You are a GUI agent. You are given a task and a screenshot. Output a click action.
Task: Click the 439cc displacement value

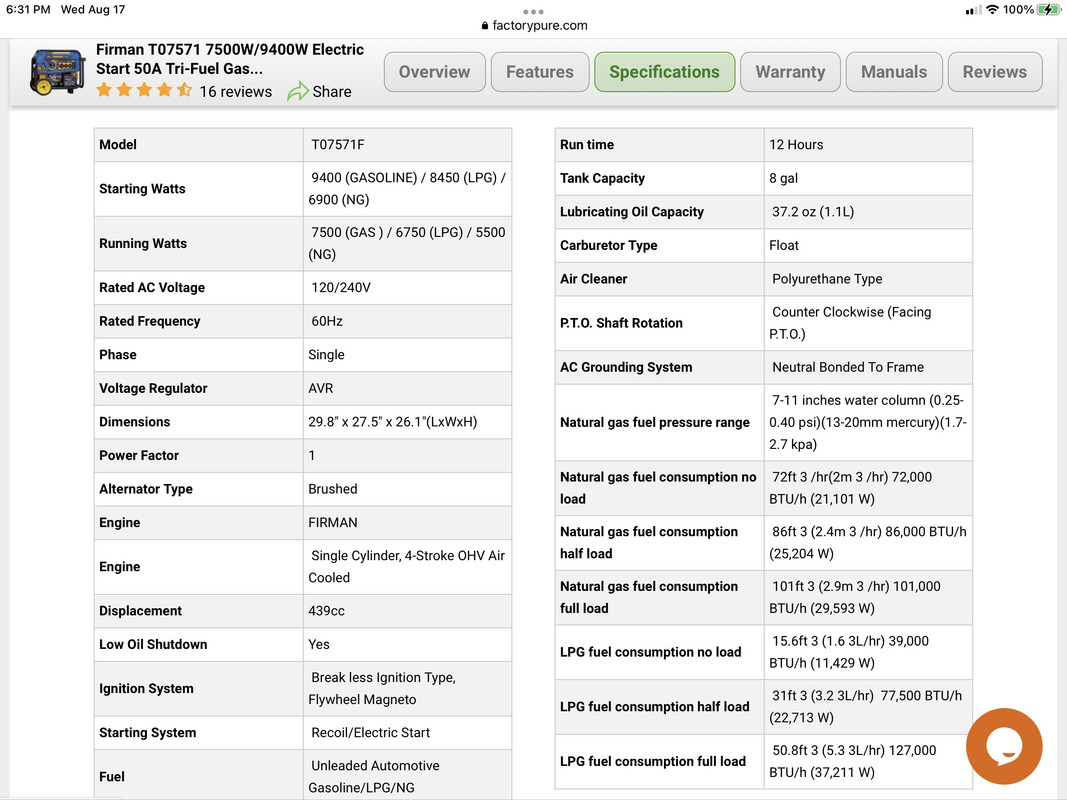tap(326, 611)
